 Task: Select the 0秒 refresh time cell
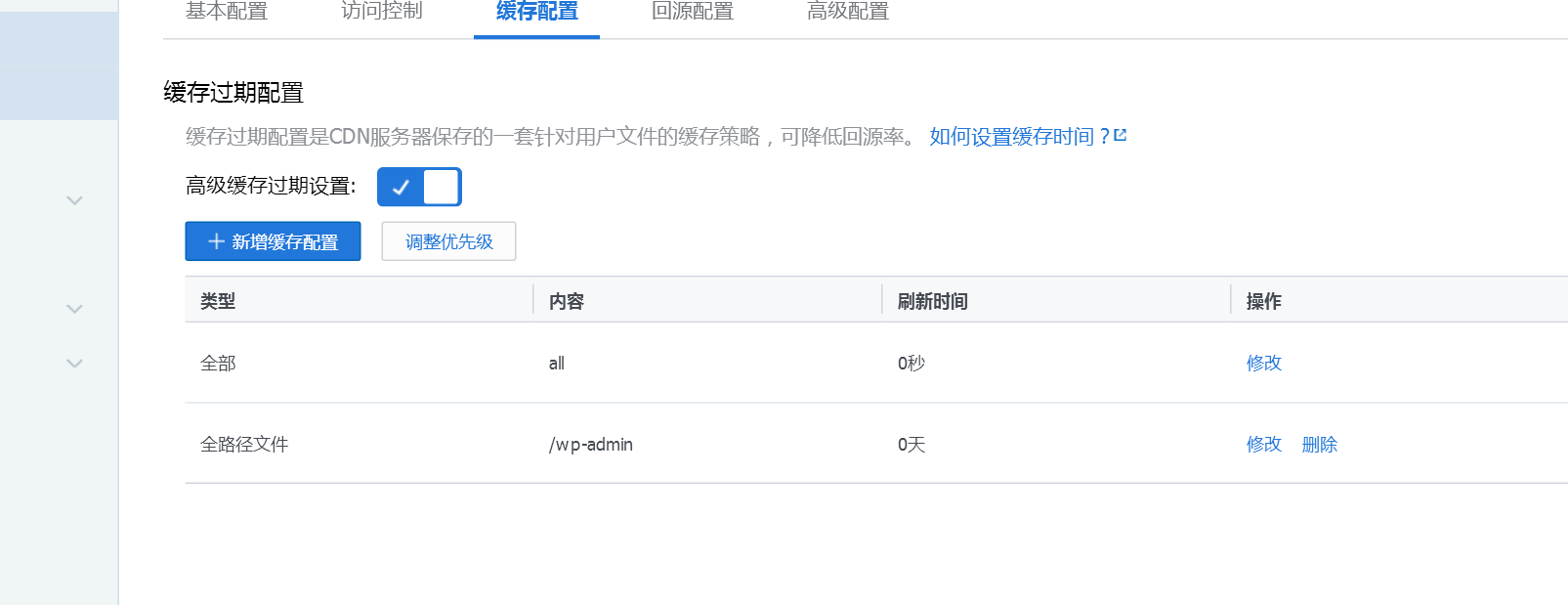pyautogui.click(x=911, y=363)
